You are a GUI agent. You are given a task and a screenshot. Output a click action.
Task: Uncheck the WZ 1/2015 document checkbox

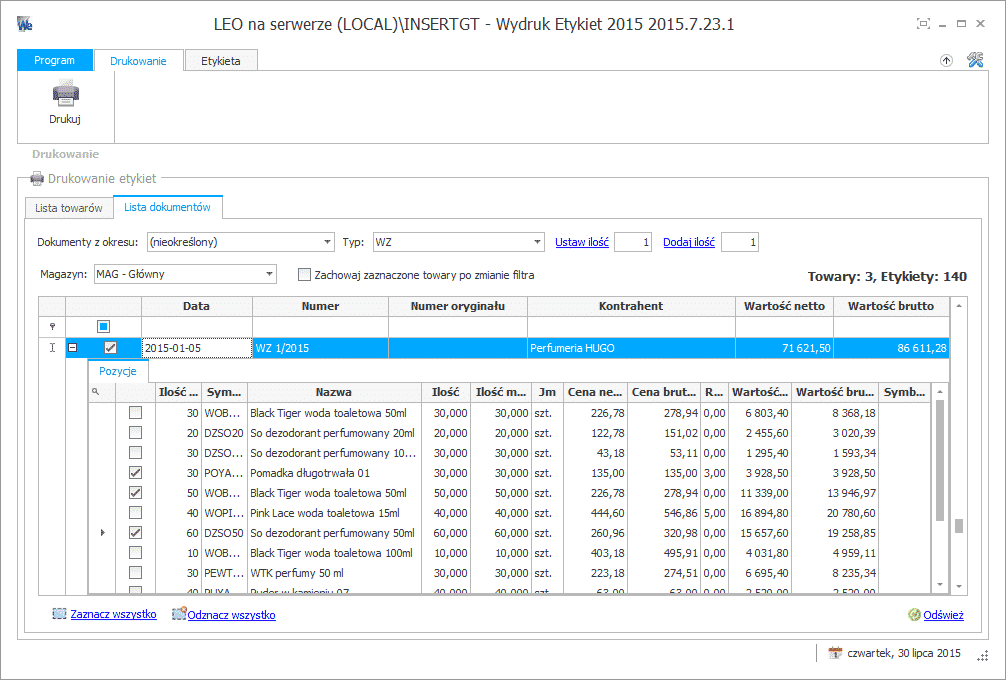tap(110, 348)
